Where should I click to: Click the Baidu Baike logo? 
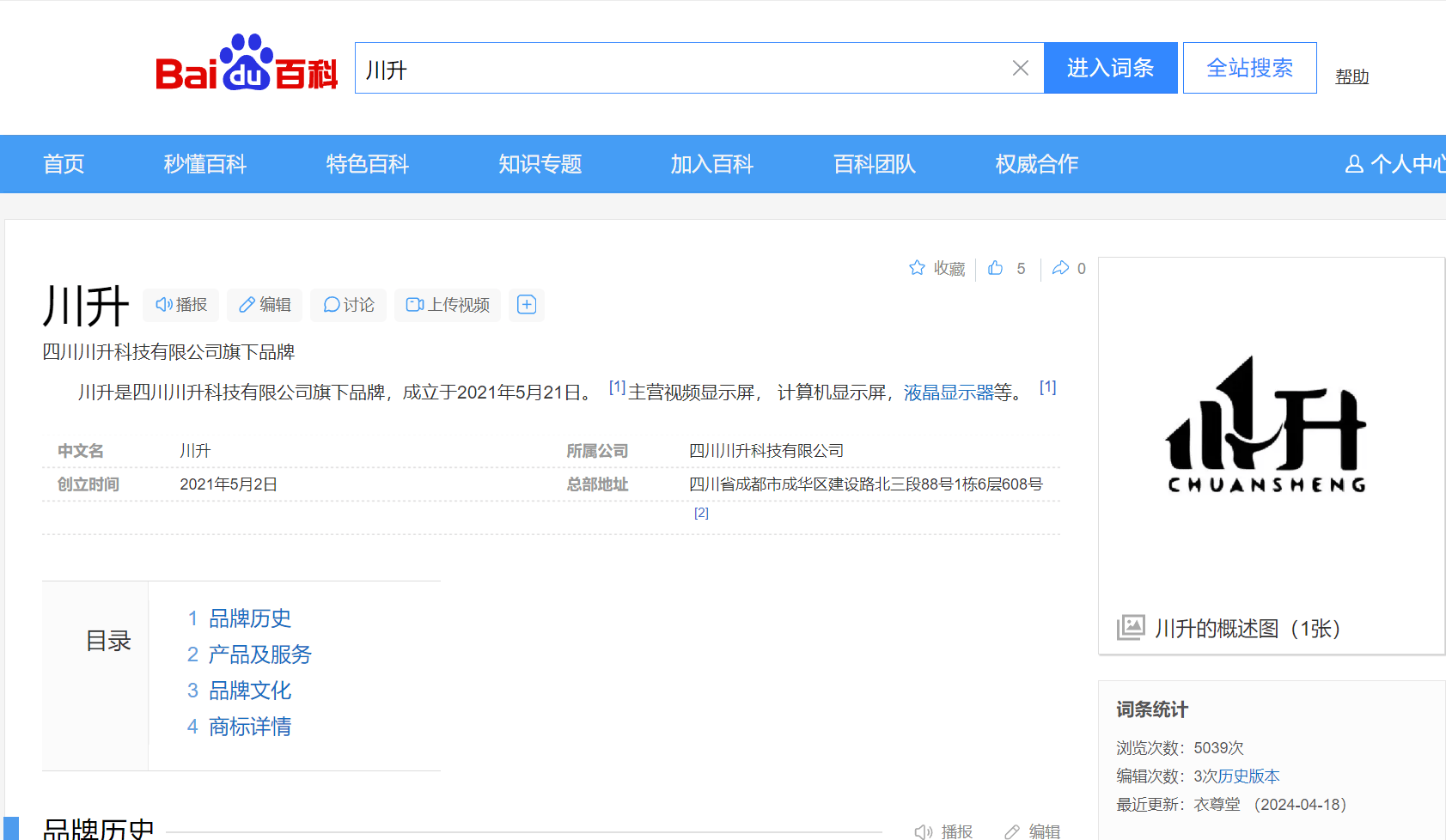tap(247, 64)
